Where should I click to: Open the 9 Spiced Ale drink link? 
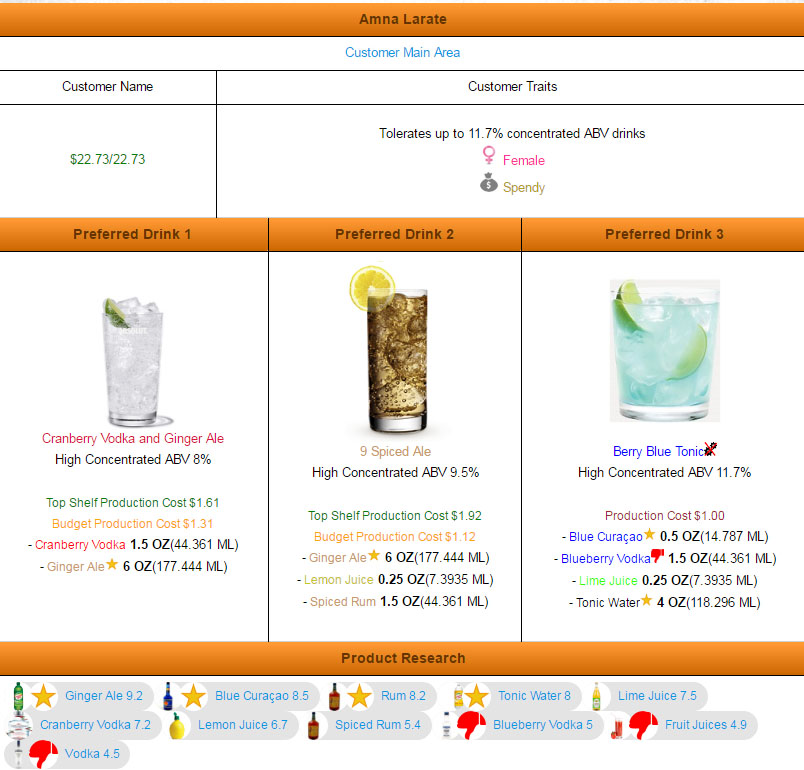395,451
